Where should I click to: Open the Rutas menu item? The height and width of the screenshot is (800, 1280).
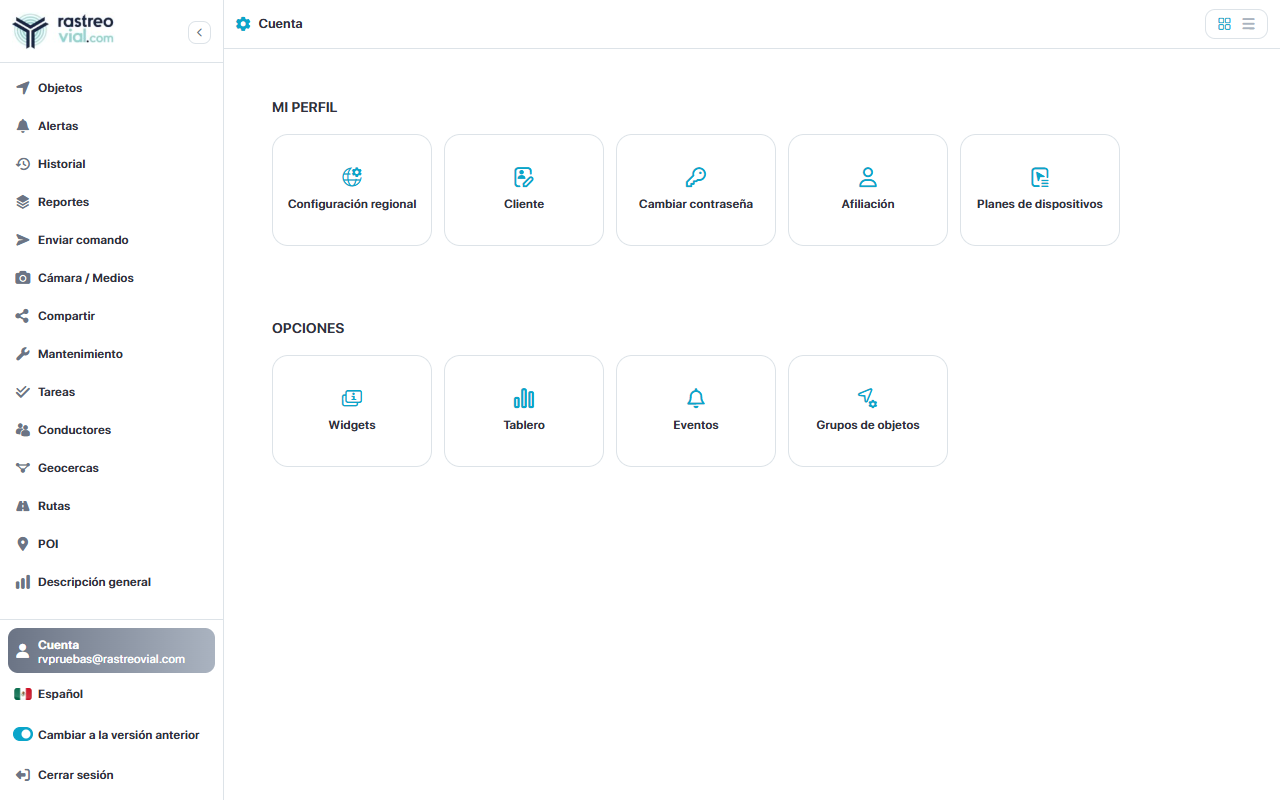[x=111, y=506]
